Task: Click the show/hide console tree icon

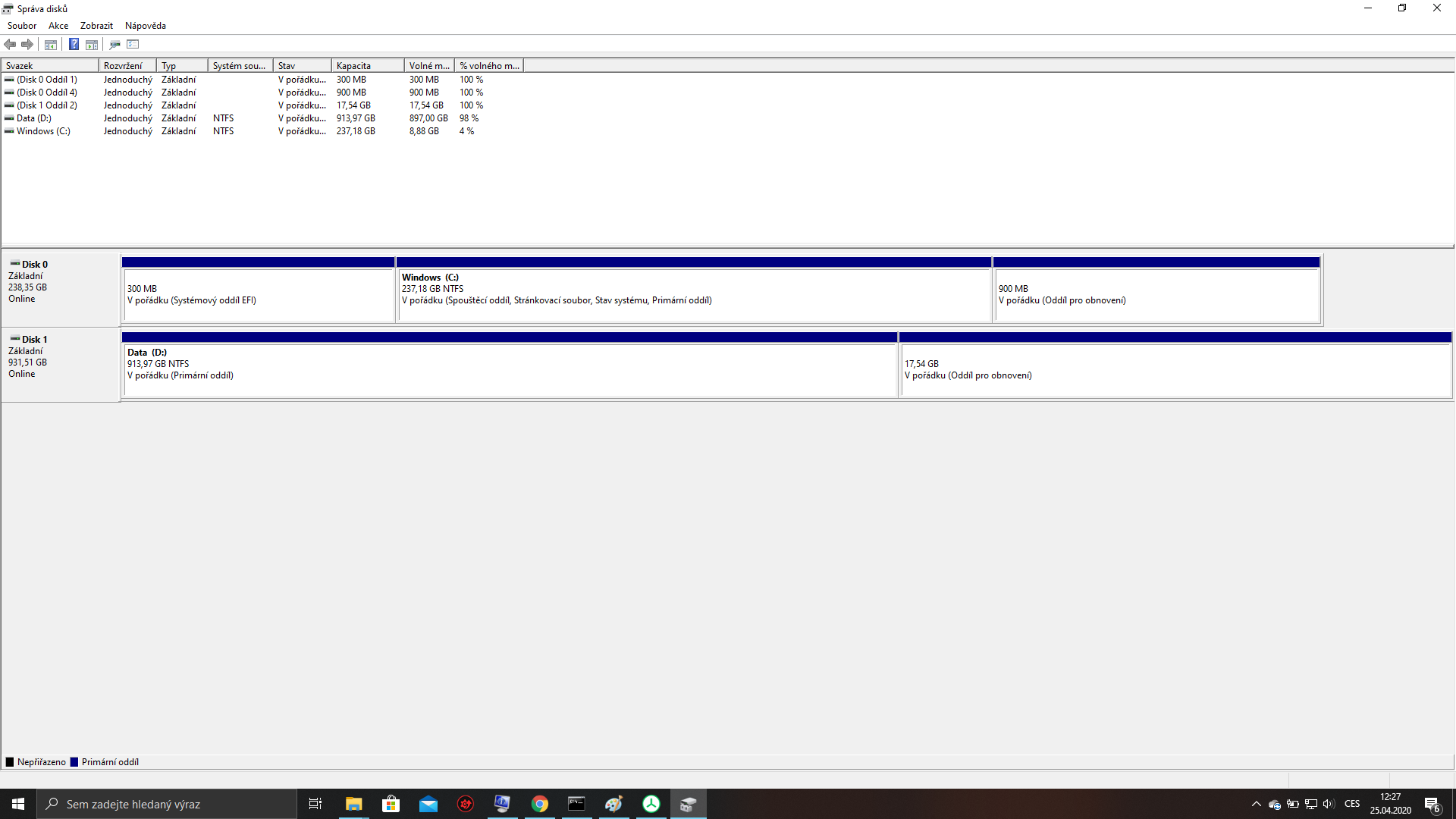Action: tap(51, 44)
